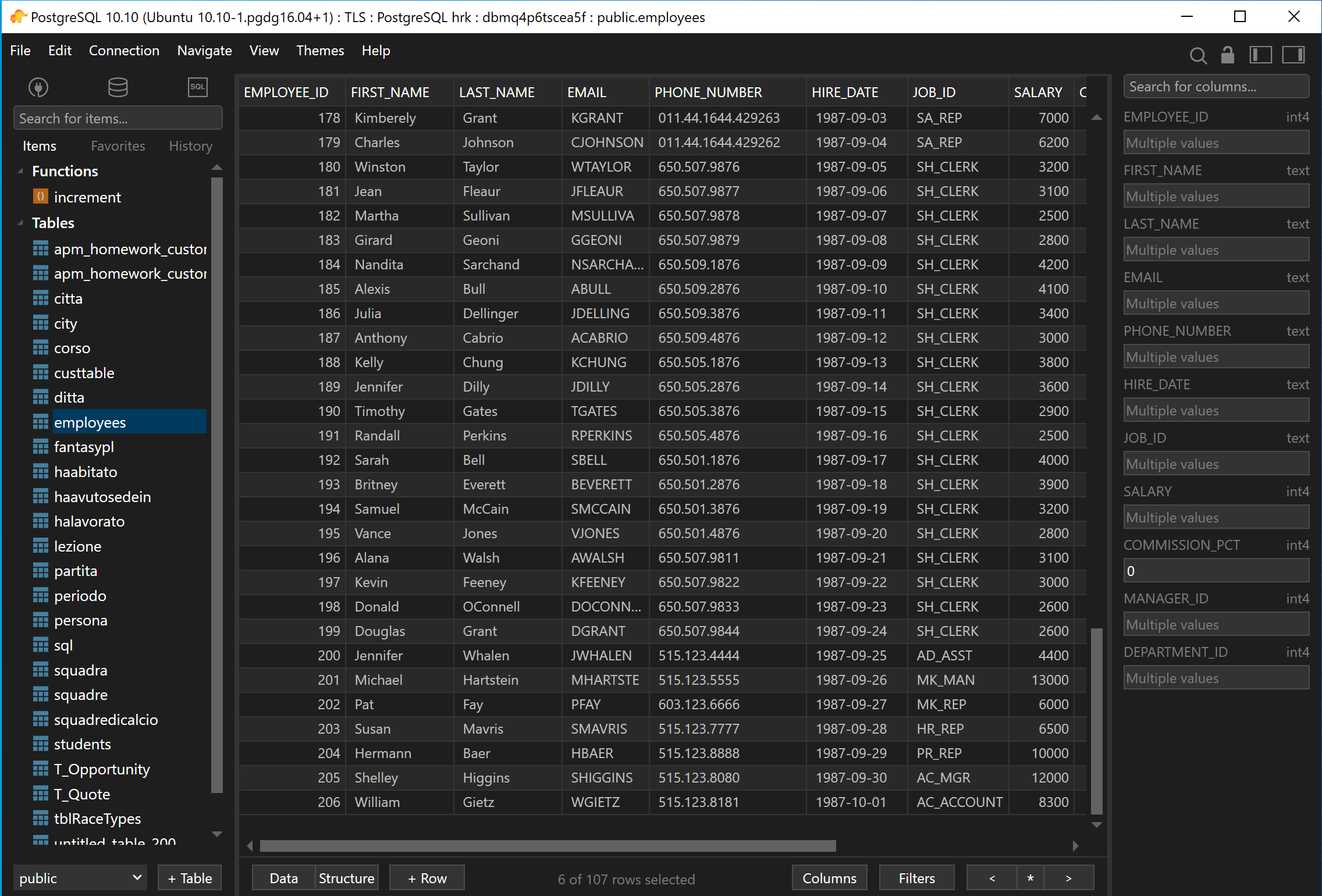The width and height of the screenshot is (1322, 896).
Task: Toggle the Favorites tab in sidebar
Action: point(117,145)
